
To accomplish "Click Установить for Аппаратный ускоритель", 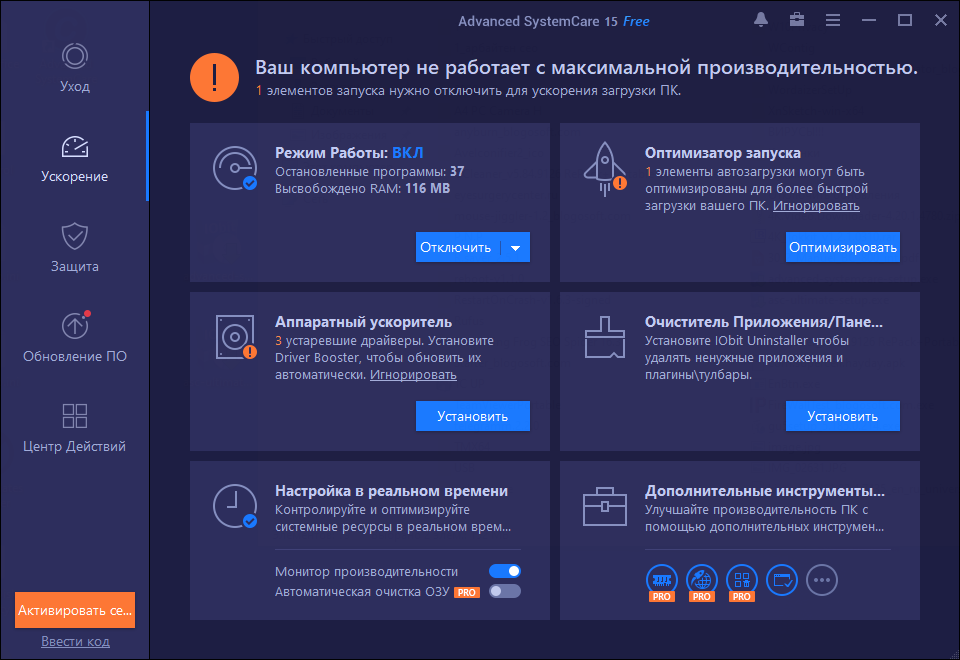I will click(473, 416).
